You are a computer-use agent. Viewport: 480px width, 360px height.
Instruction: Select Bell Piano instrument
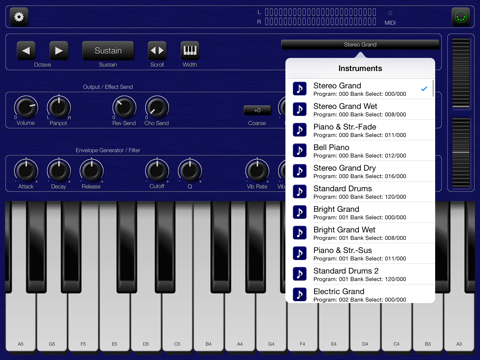pos(360,151)
